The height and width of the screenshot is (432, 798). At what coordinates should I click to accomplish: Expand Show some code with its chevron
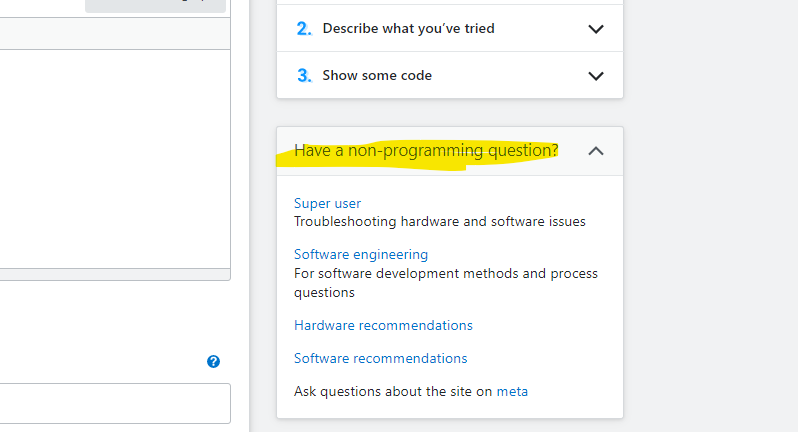(x=596, y=76)
